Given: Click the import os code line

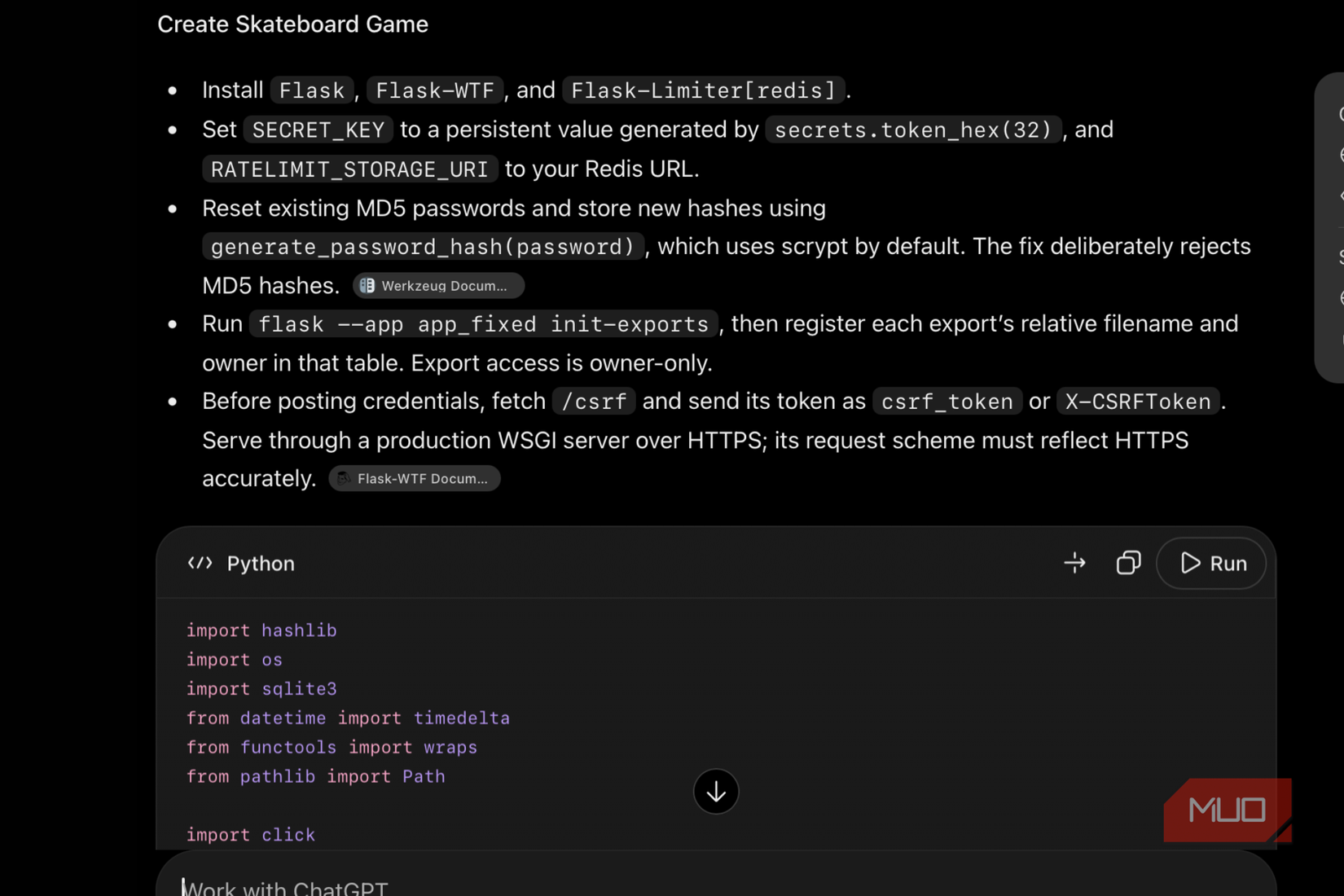Looking at the screenshot, I should coord(235,660).
